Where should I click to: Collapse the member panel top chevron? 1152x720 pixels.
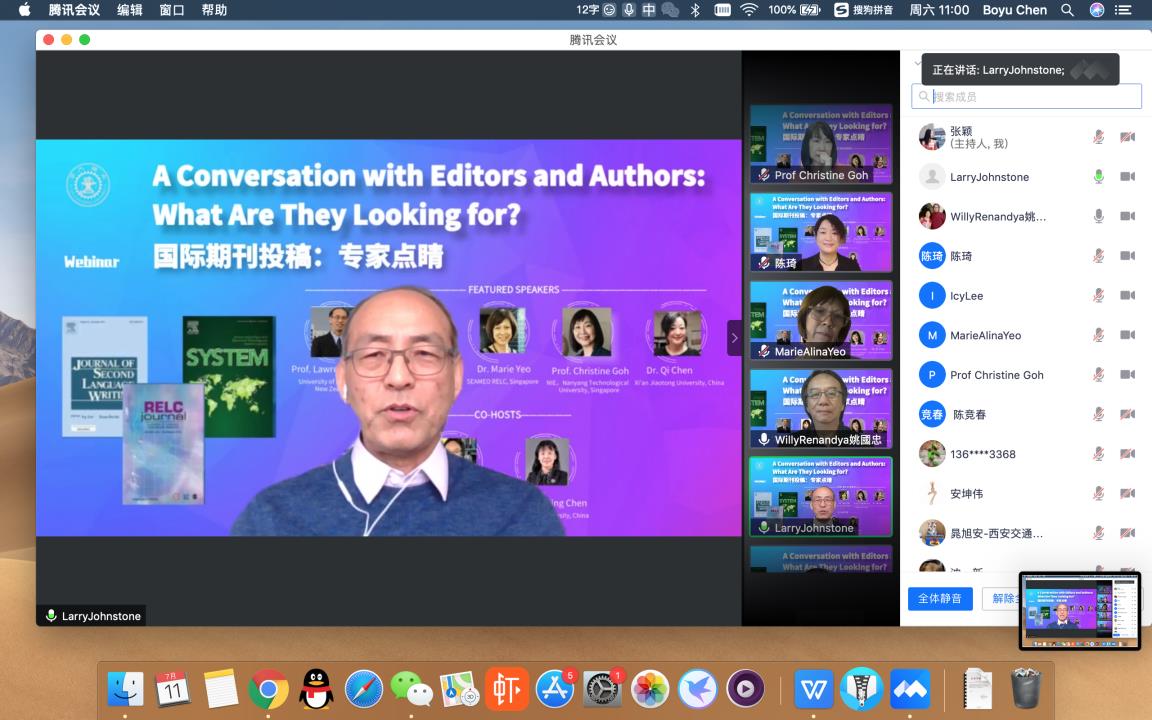[x=917, y=63]
